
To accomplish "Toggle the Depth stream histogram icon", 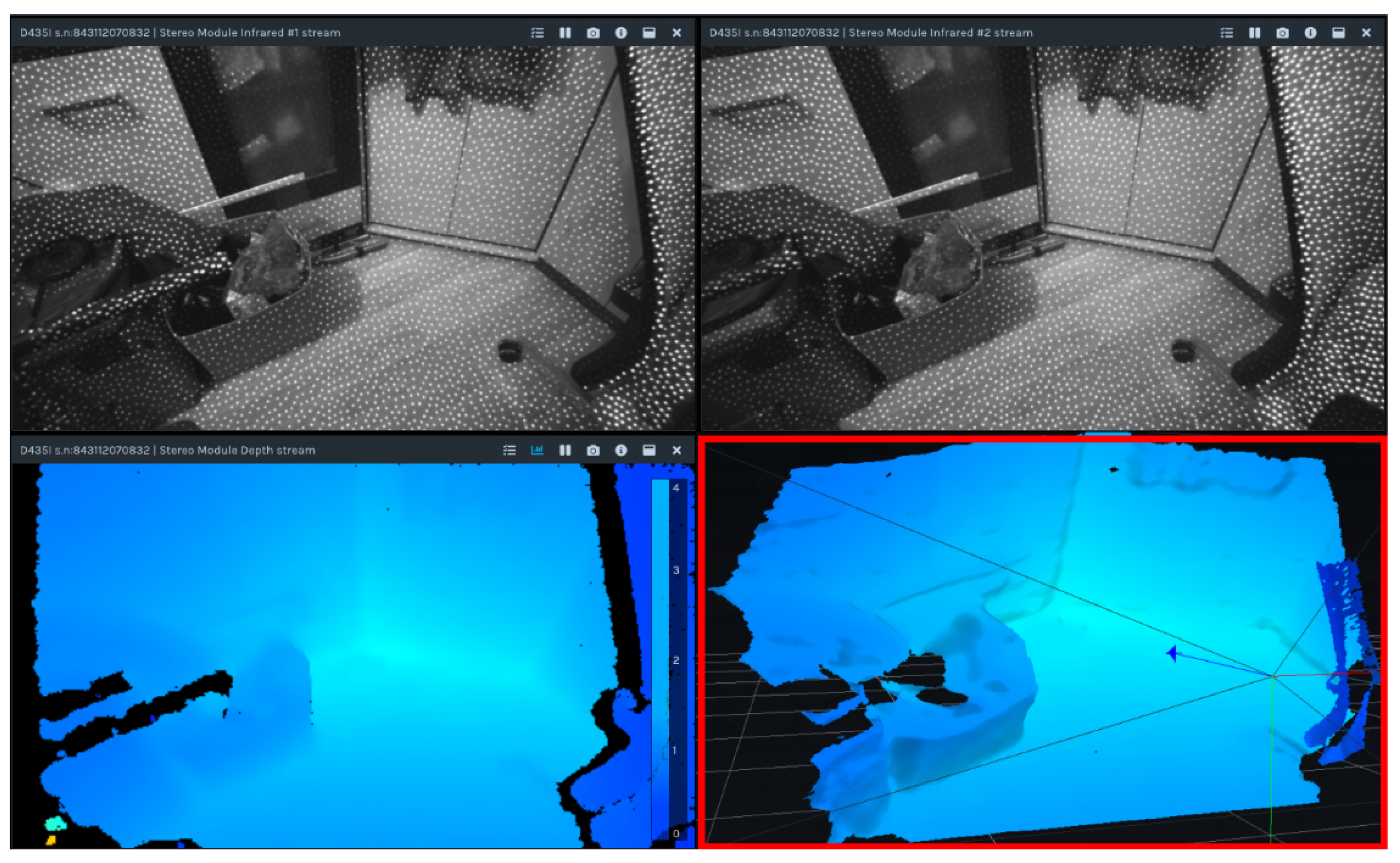I will click(x=537, y=450).
